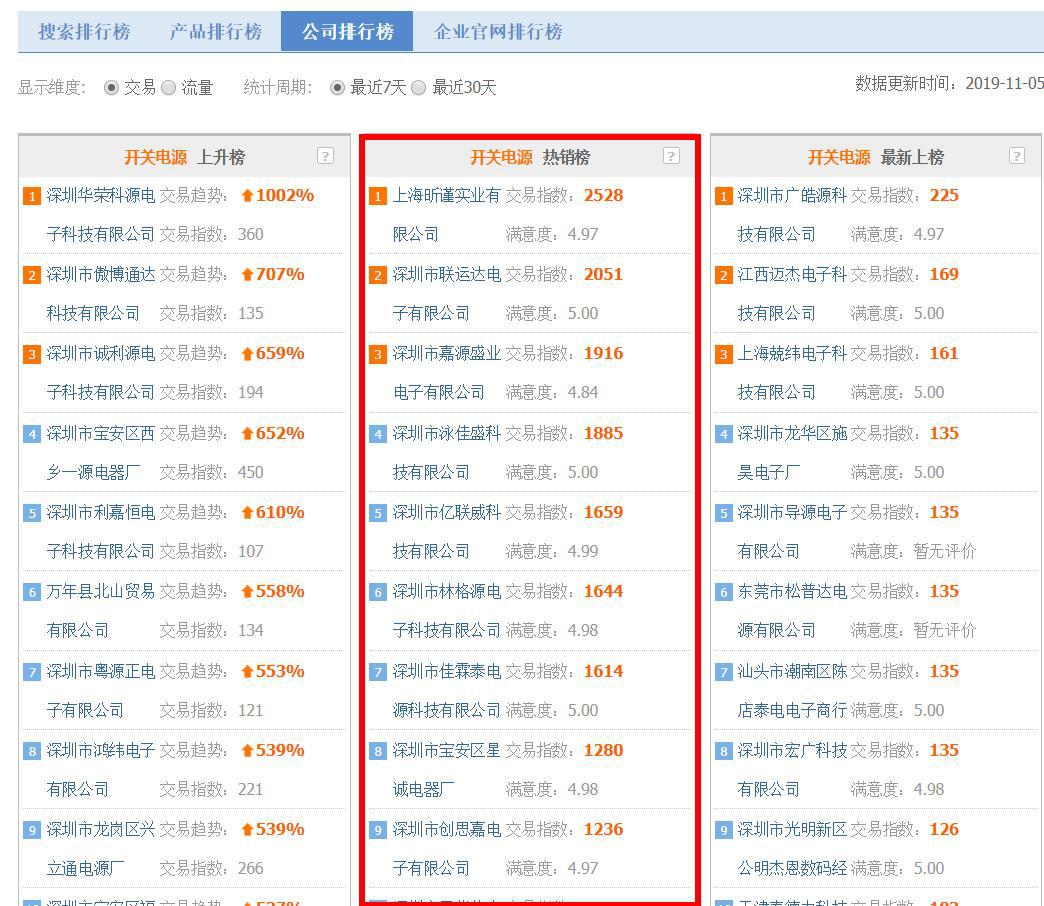Open help icon for 热销榜 panel
Image resolution: width=1044 pixels, height=906 pixels.
[671, 156]
